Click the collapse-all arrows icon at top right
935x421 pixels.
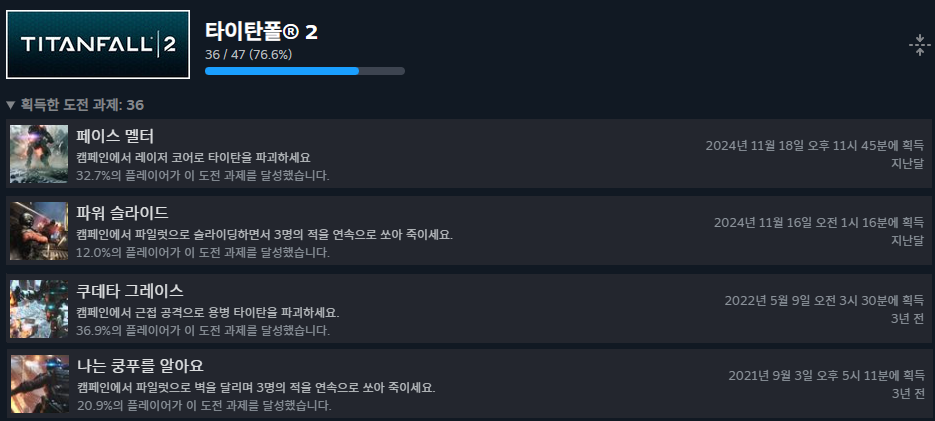919,46
